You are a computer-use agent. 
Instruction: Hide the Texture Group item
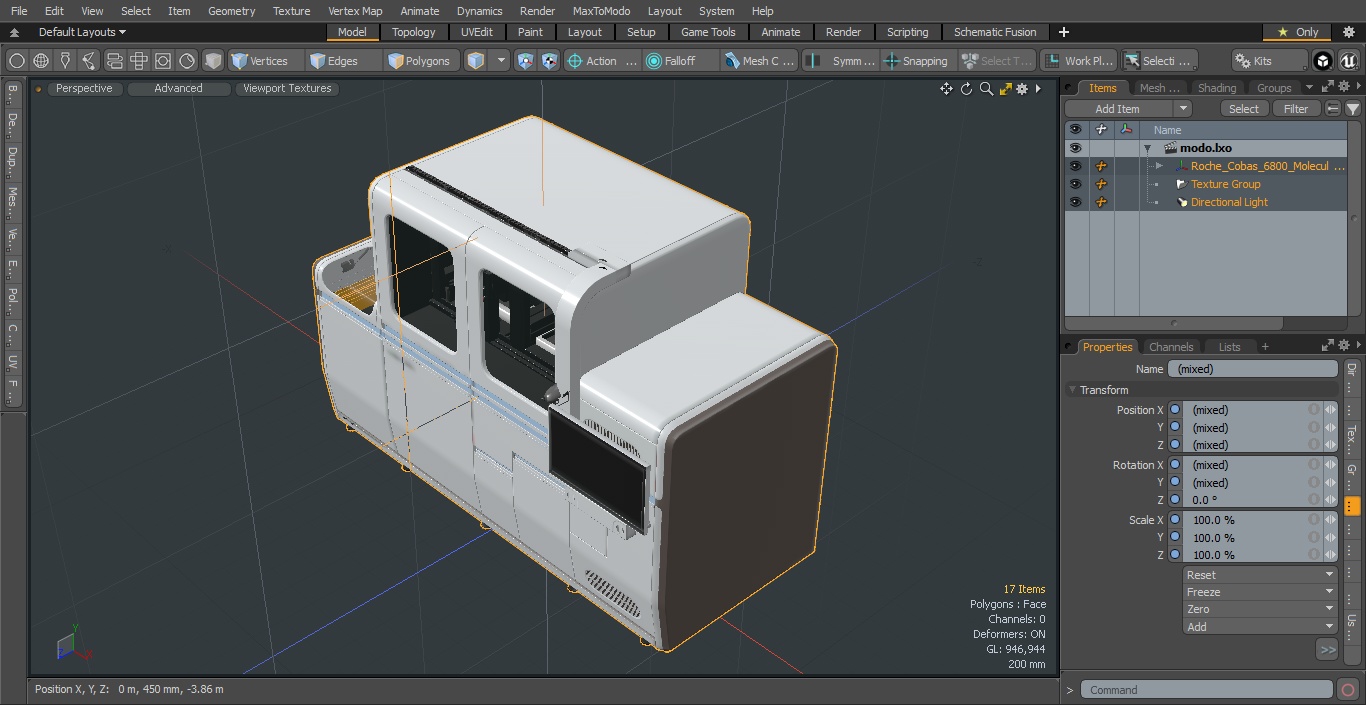[1075, 184]
